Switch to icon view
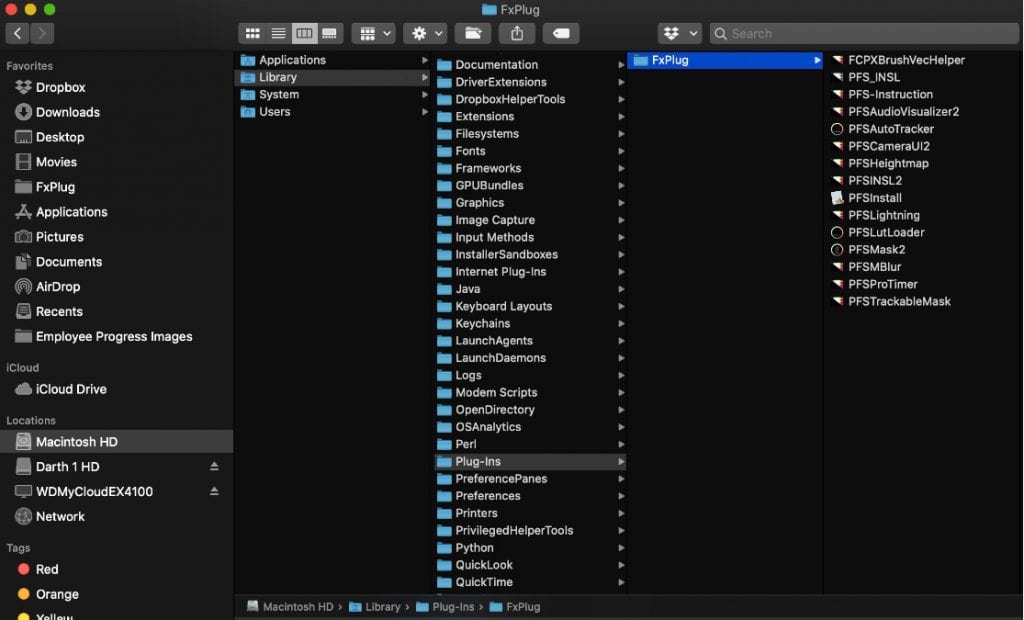The width and height of the screenshot is (1024, 620). click(252, 33)
